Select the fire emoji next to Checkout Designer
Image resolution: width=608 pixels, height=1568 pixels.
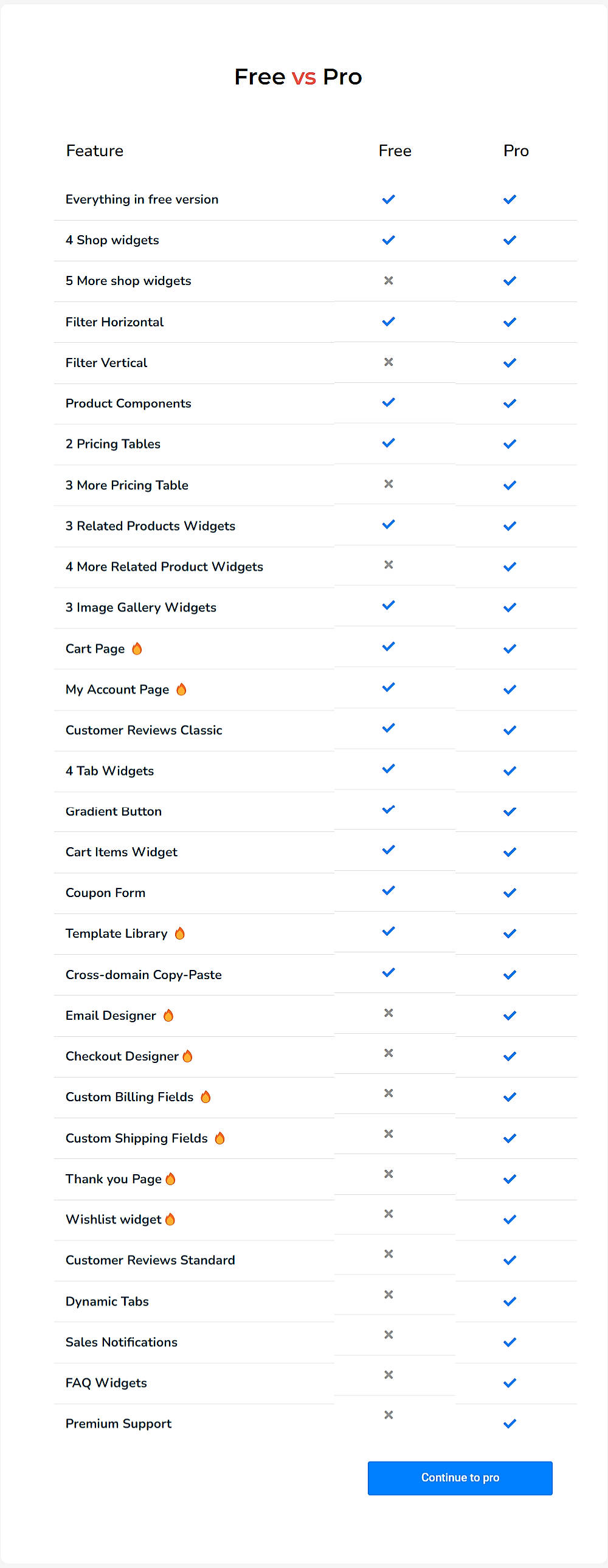[x=188, y=1056]
